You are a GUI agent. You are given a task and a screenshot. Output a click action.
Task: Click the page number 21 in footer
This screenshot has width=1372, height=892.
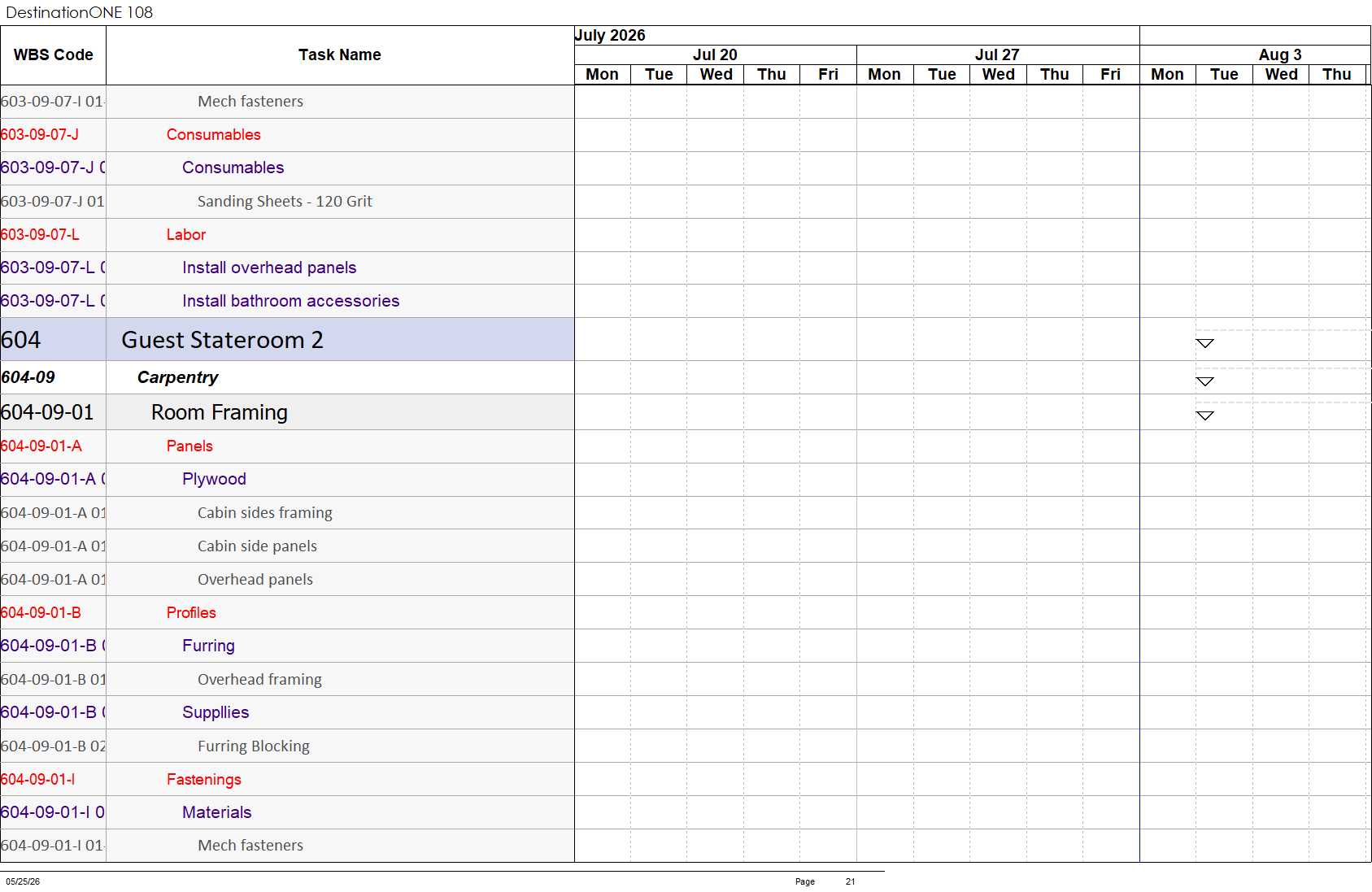pyautogui.click(x=850, y=881)
